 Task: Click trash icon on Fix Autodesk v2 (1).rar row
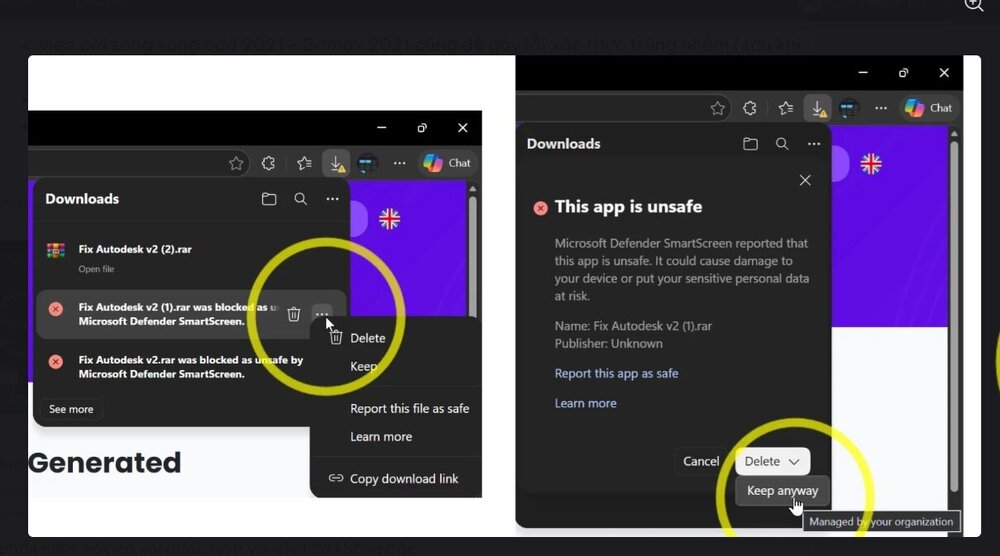(x=293, y=314)
